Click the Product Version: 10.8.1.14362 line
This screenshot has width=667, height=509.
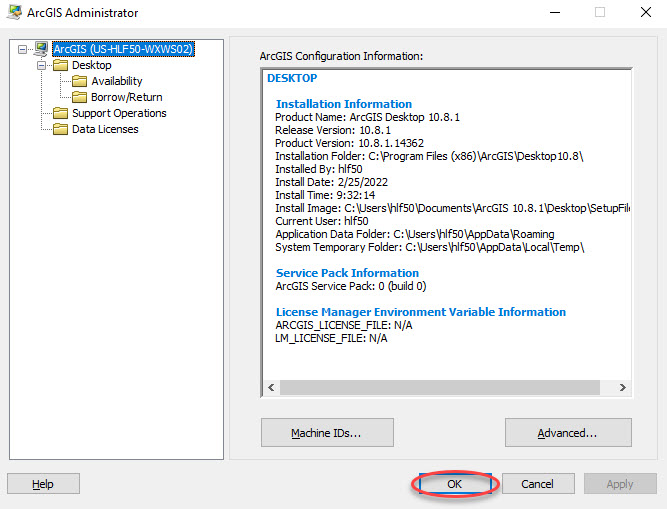point(350,143)
